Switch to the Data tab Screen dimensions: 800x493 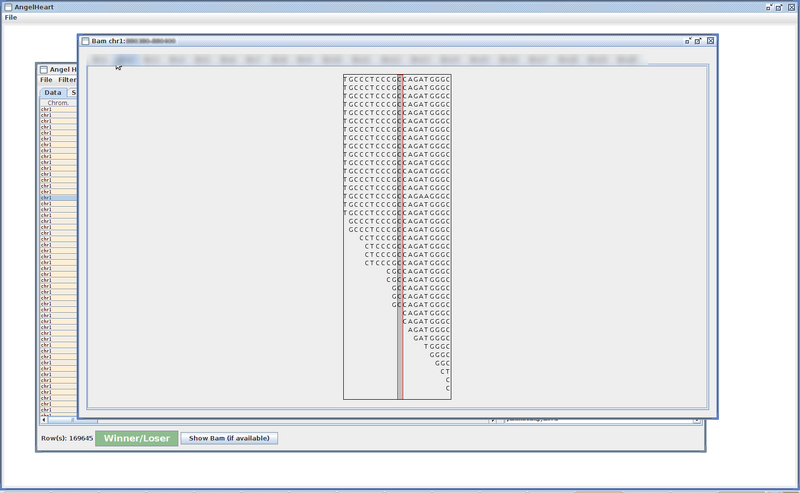tap(52, 92)
